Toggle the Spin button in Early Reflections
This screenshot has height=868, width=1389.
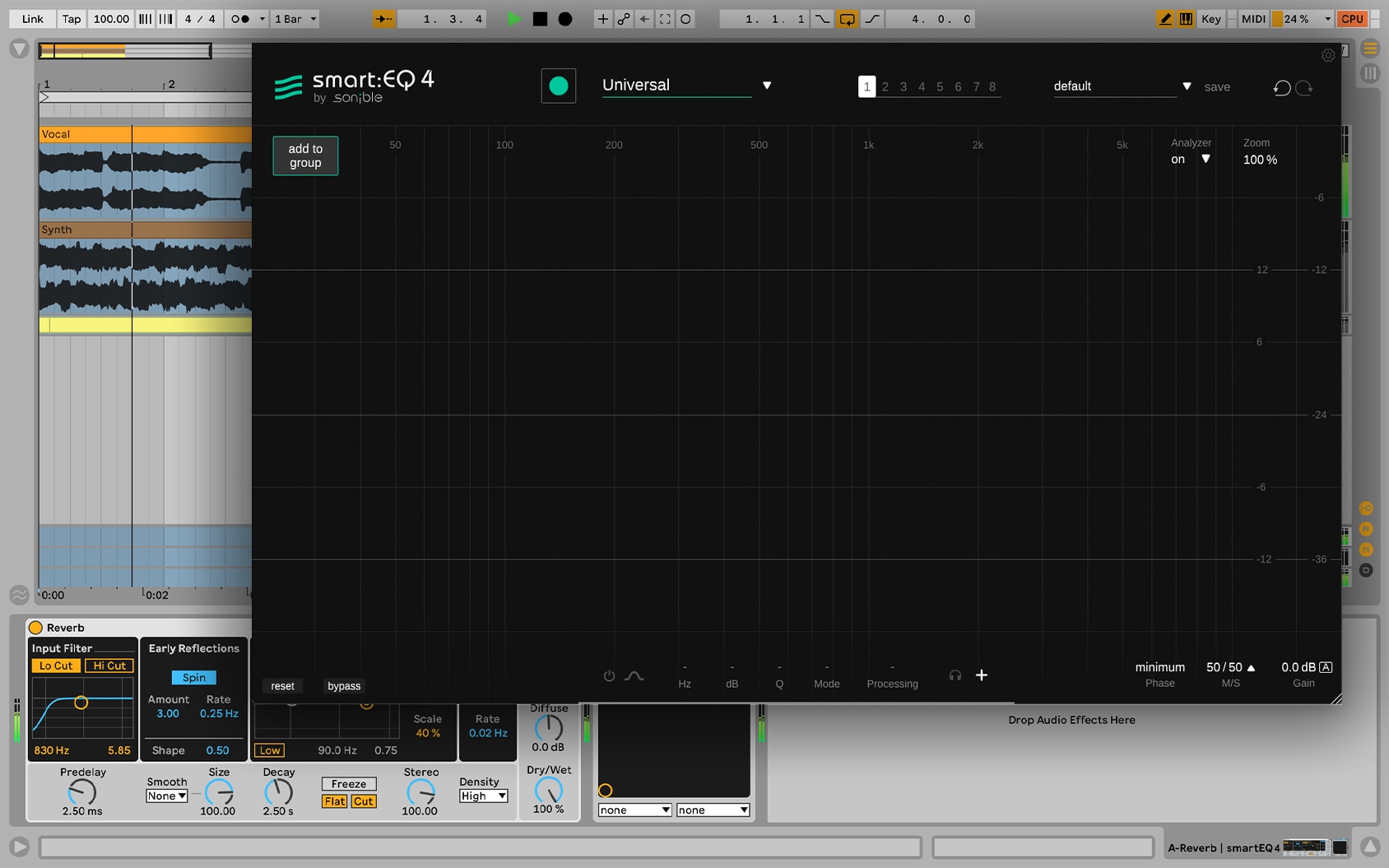[x=194, y=677]
